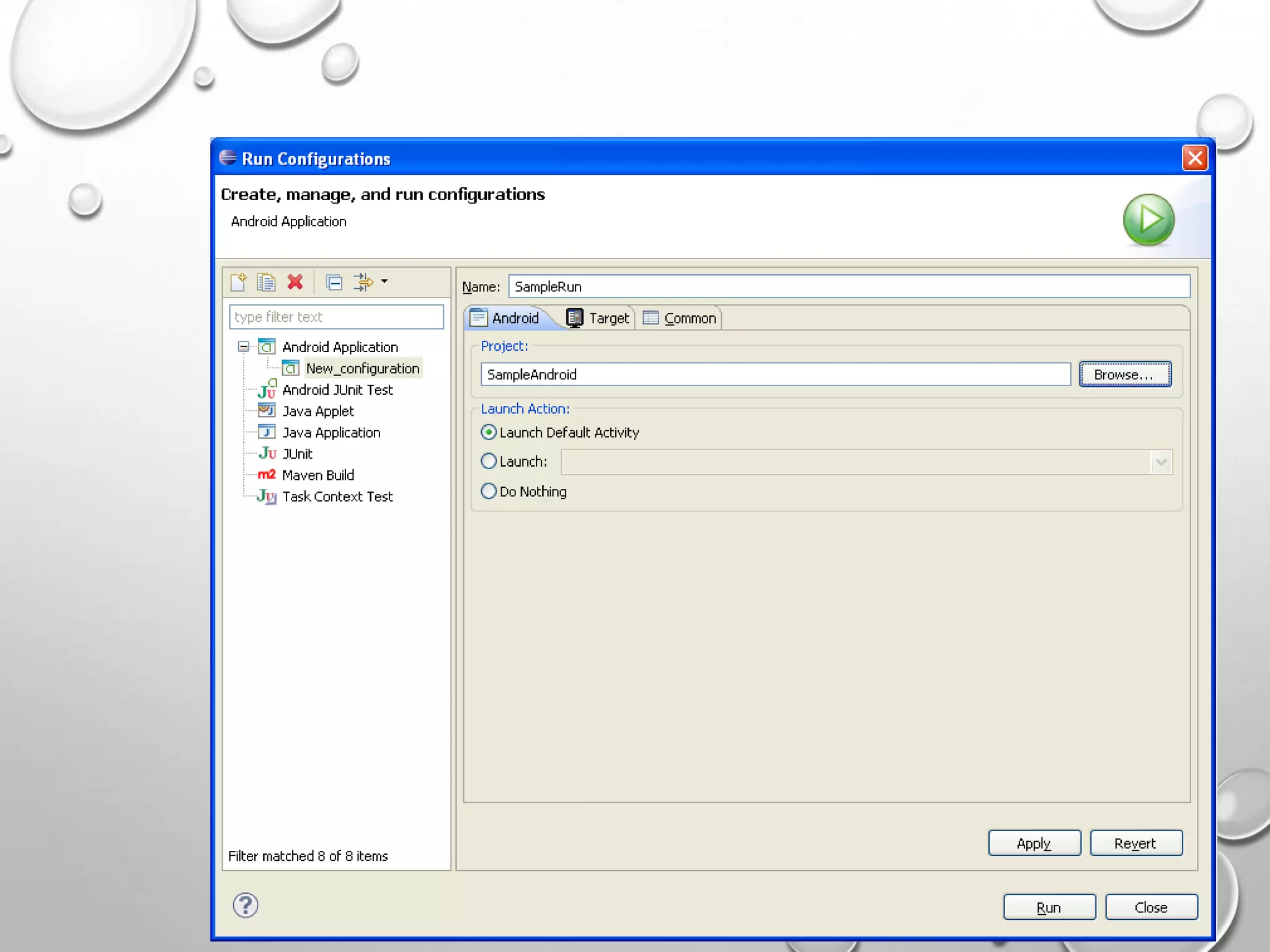
Task: Click the help question mark icon
Action: 246,906
